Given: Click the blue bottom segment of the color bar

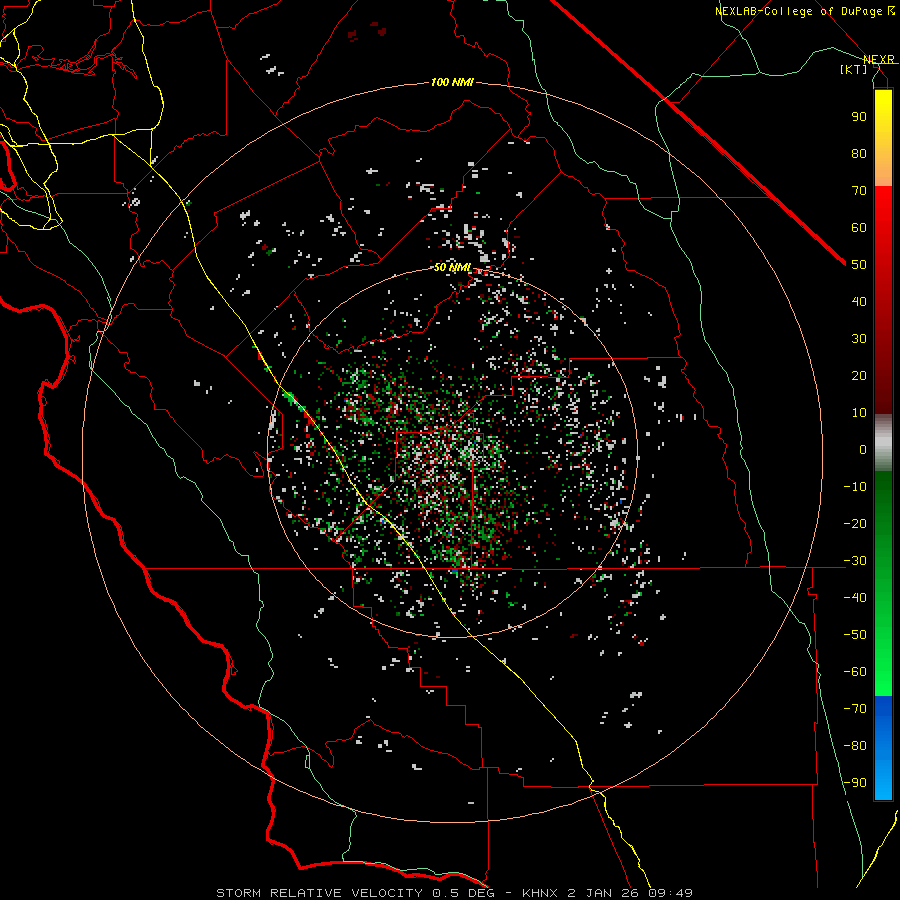Looking at the screenshot, I should point(883,748).
